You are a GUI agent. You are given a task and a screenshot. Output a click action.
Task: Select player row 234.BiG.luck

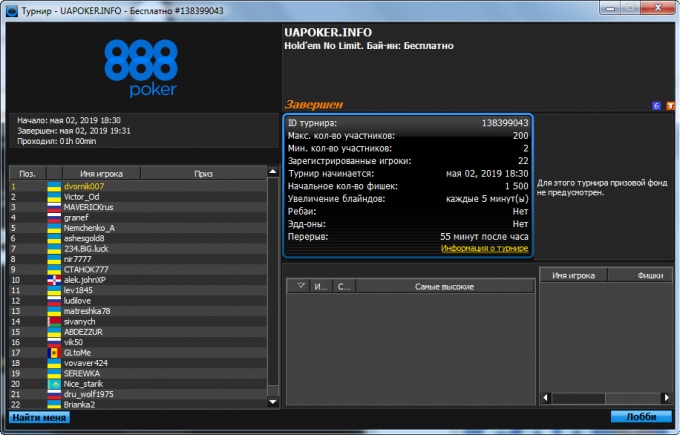click(138, 249)
